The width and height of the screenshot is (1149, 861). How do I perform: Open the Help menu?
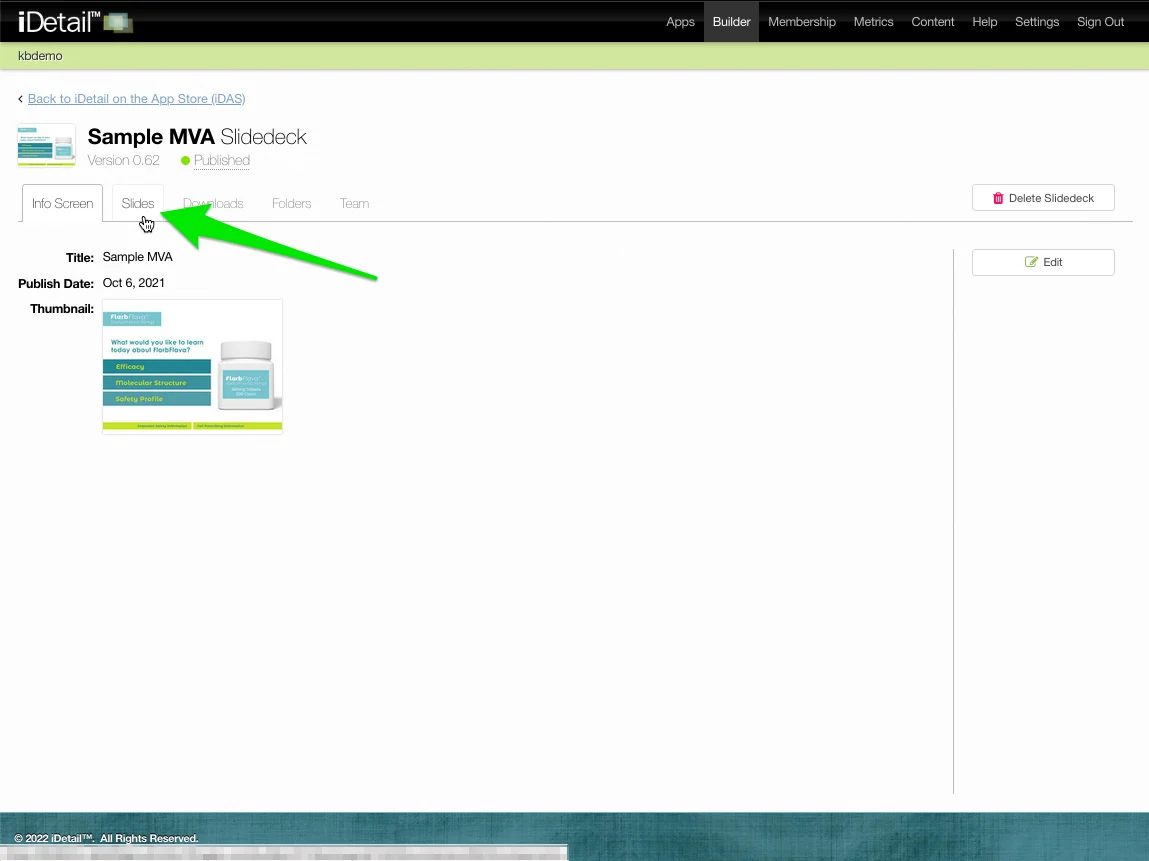click(984, 22)
